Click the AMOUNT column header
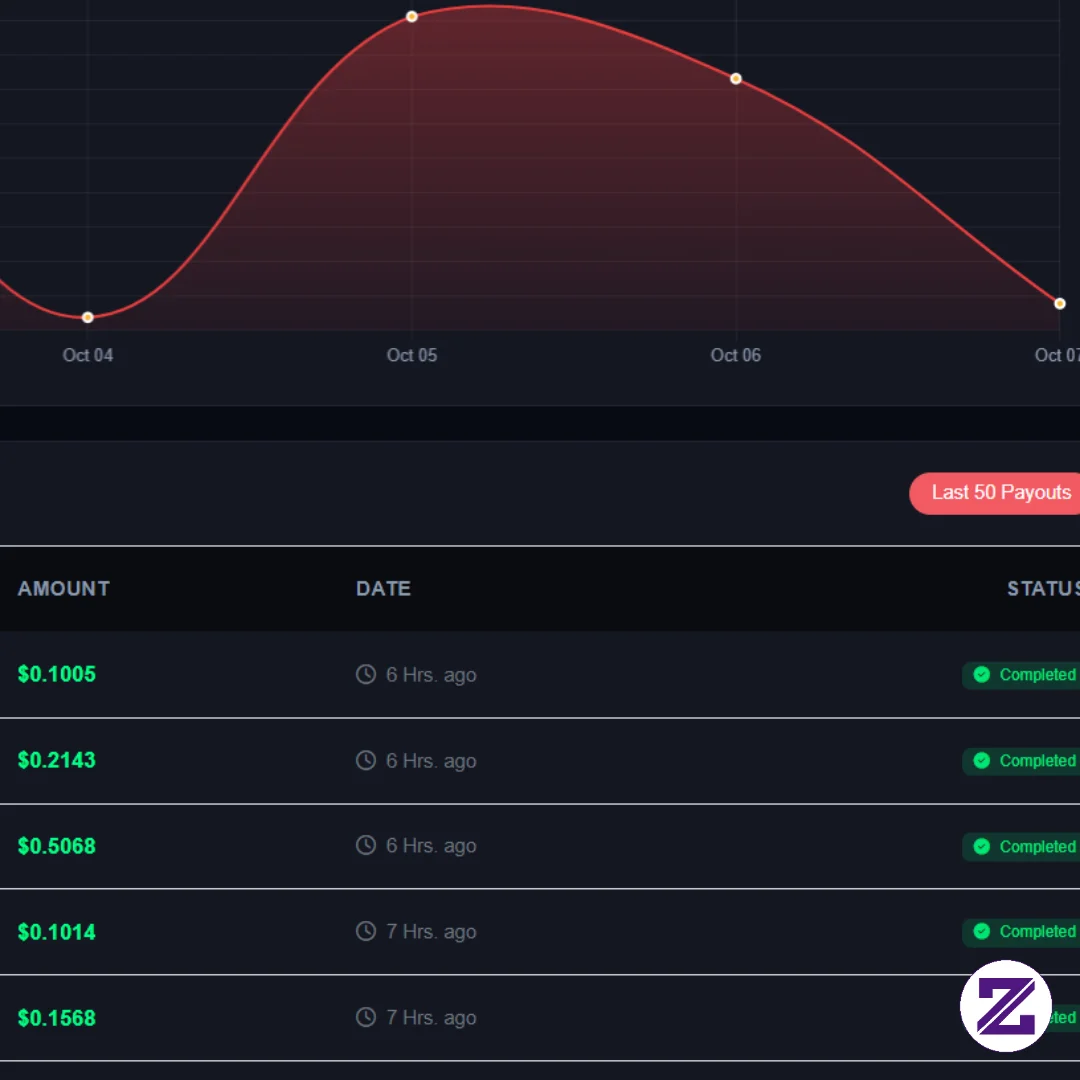The image size is (1080, 1080). pos(63,588)
